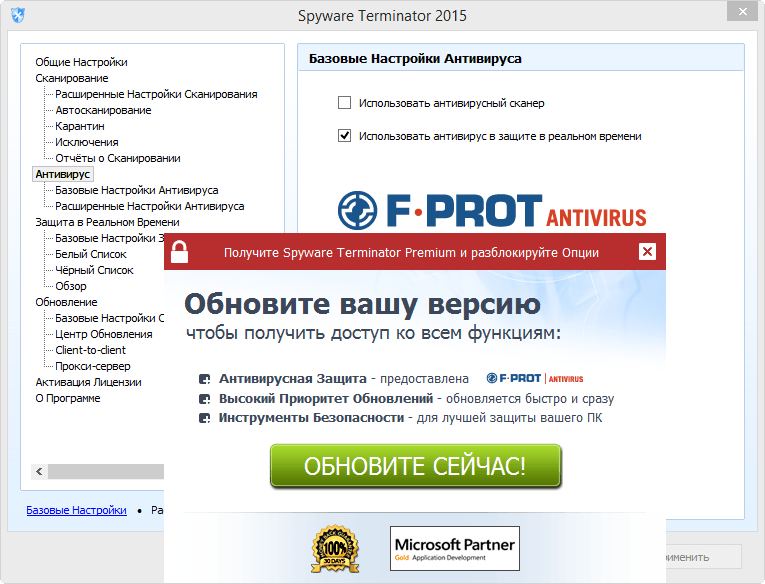Click the partly hidden Применить button
The width and height of the screenshot is (765, 584).
pos(704,557)
